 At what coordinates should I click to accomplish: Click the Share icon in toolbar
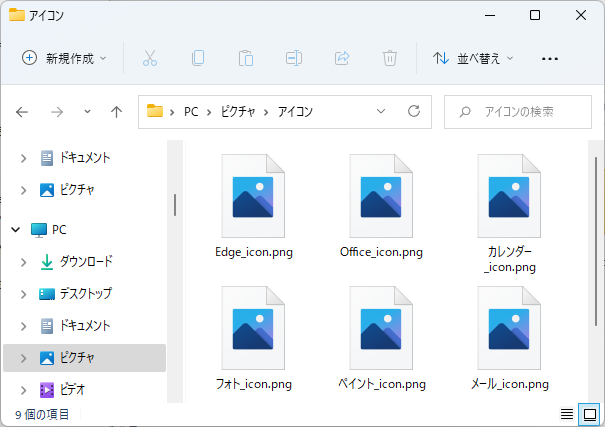(342, 58)
